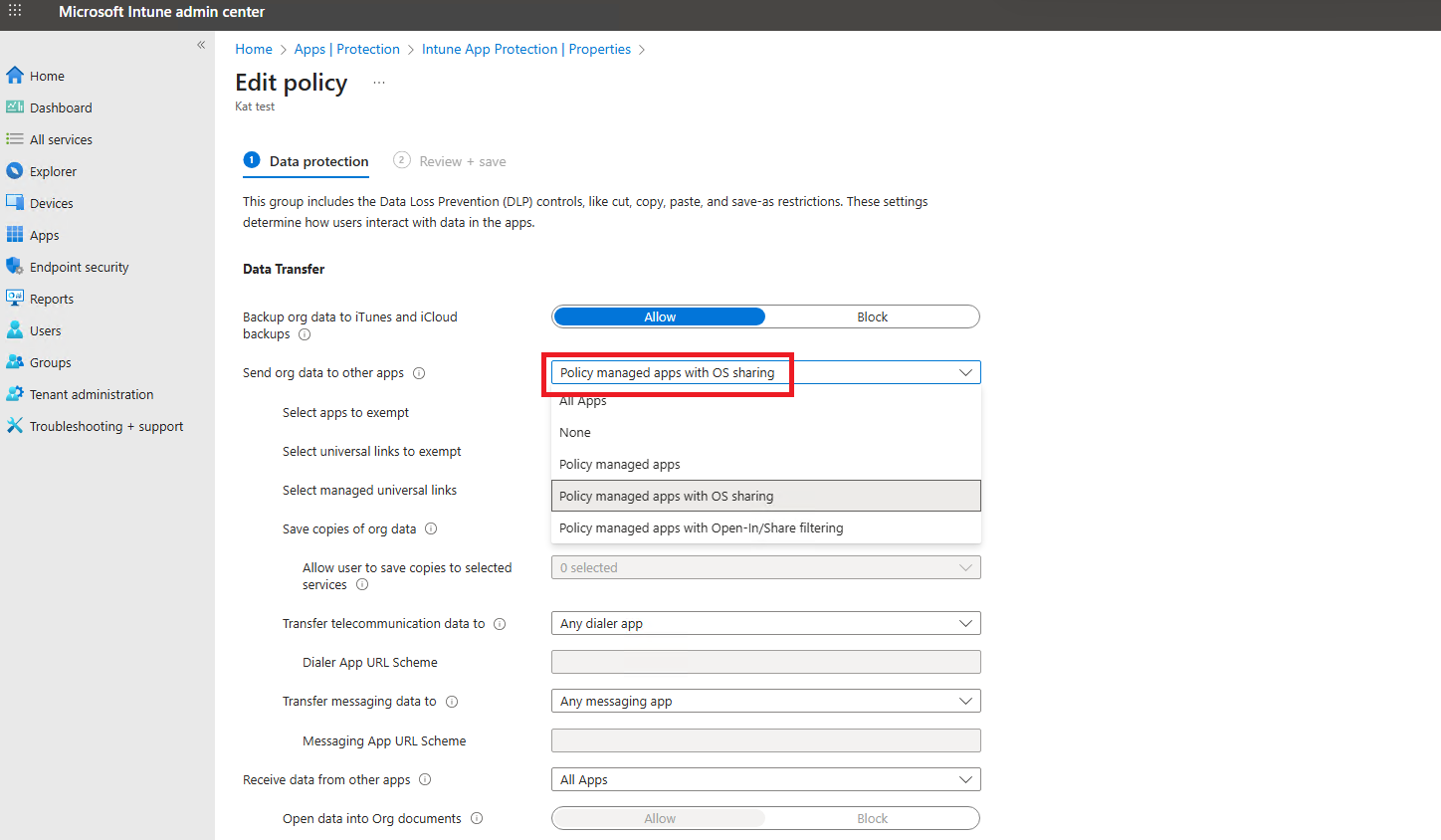The height and width of the screenshot is (840, 1441).
Task: Click Select universal links to exempt
Action: pyautogui.click(x=372, y=451)
